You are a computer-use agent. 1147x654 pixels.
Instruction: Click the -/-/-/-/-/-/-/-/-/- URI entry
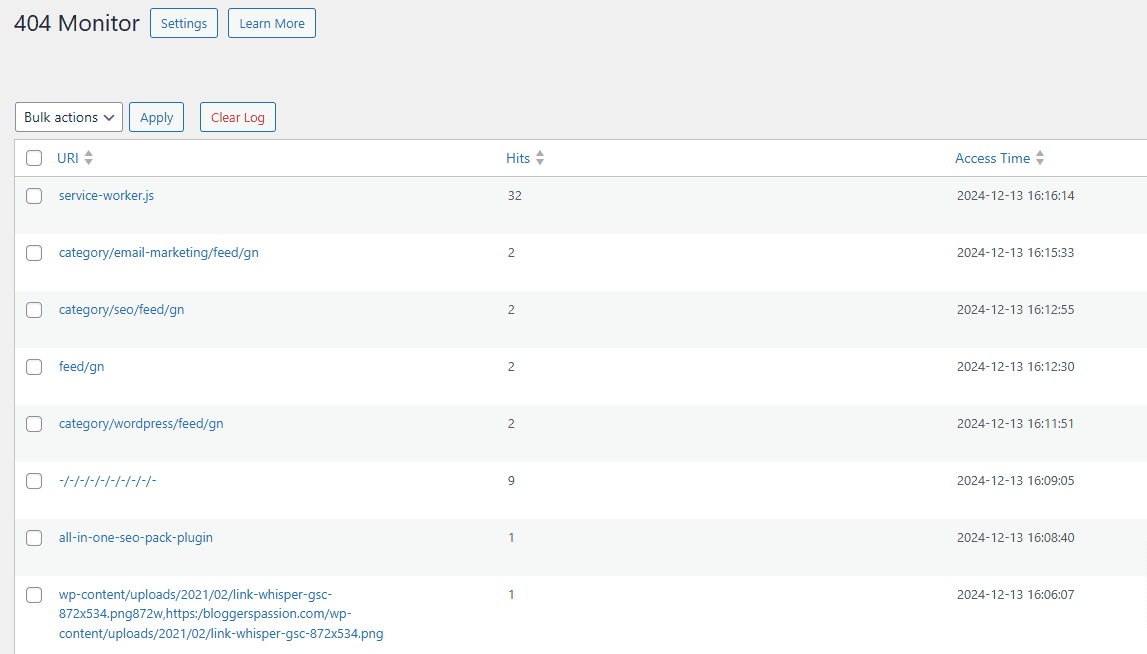(x=107, y=481)
